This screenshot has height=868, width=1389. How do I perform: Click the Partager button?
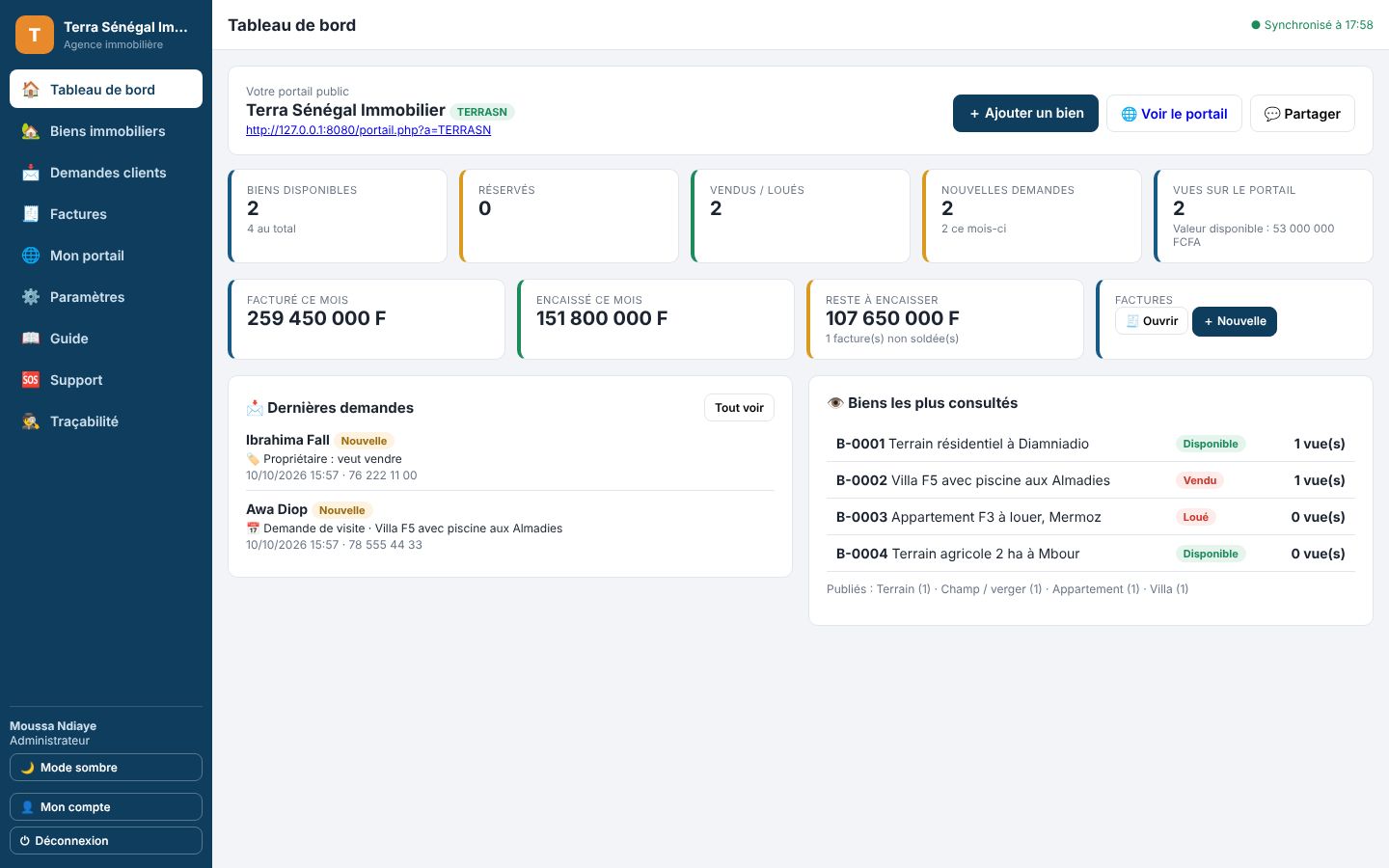click(1302, 113)
